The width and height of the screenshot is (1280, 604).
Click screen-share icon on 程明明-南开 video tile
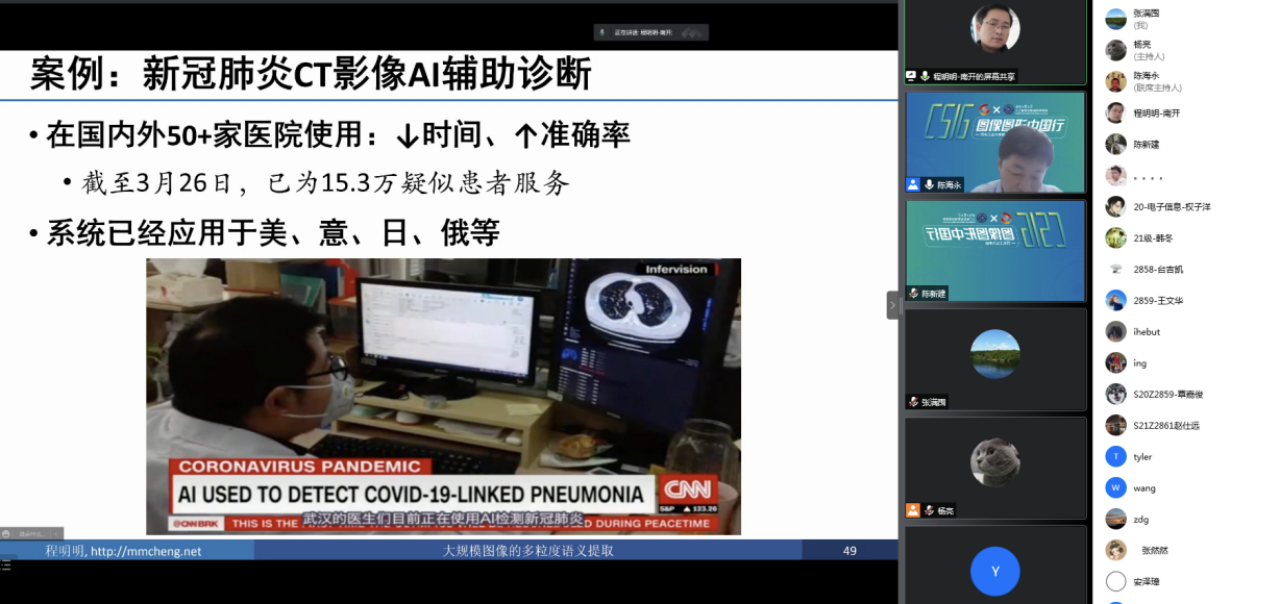(911, 76)
